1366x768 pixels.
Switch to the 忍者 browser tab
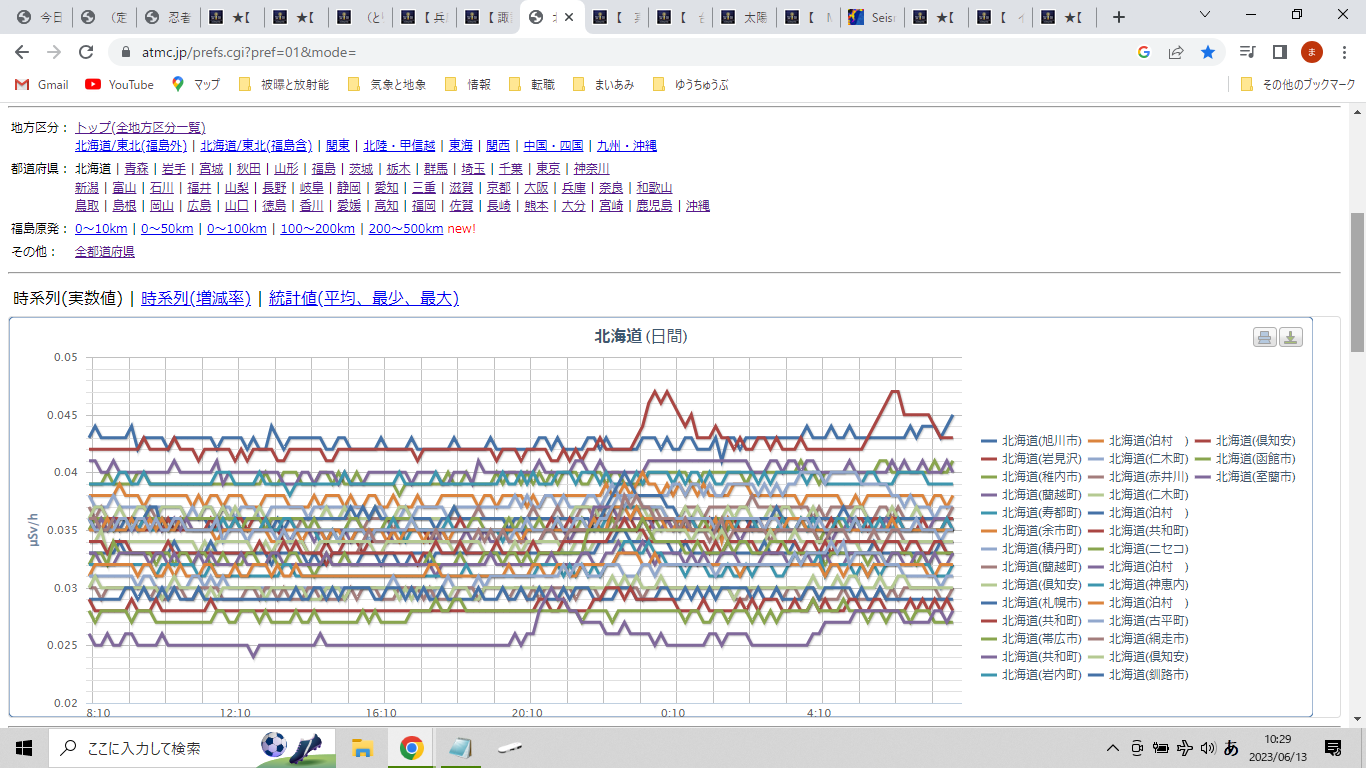tap(168, 17)
